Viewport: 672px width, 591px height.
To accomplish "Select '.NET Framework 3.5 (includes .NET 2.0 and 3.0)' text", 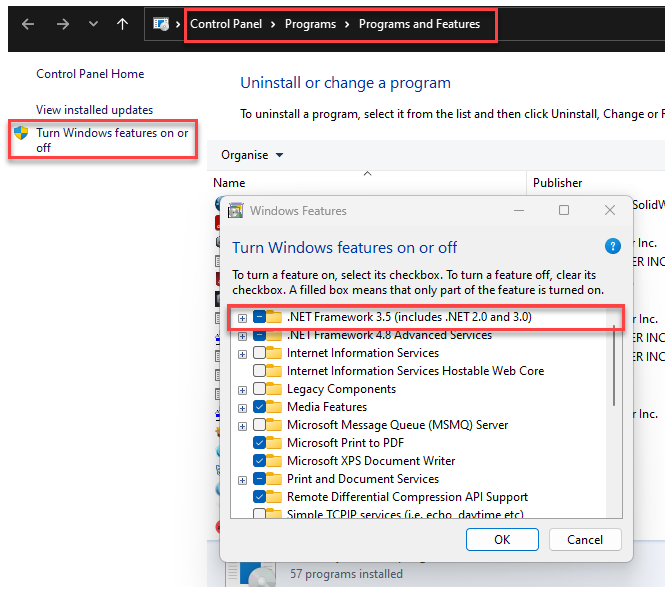I will (x=409, y=317).
